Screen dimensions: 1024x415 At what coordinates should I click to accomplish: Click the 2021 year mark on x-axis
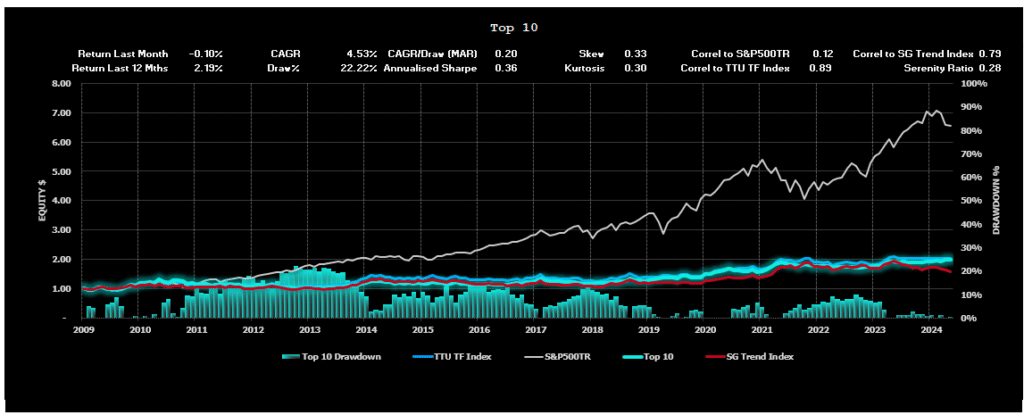click(x=761, y=328)
